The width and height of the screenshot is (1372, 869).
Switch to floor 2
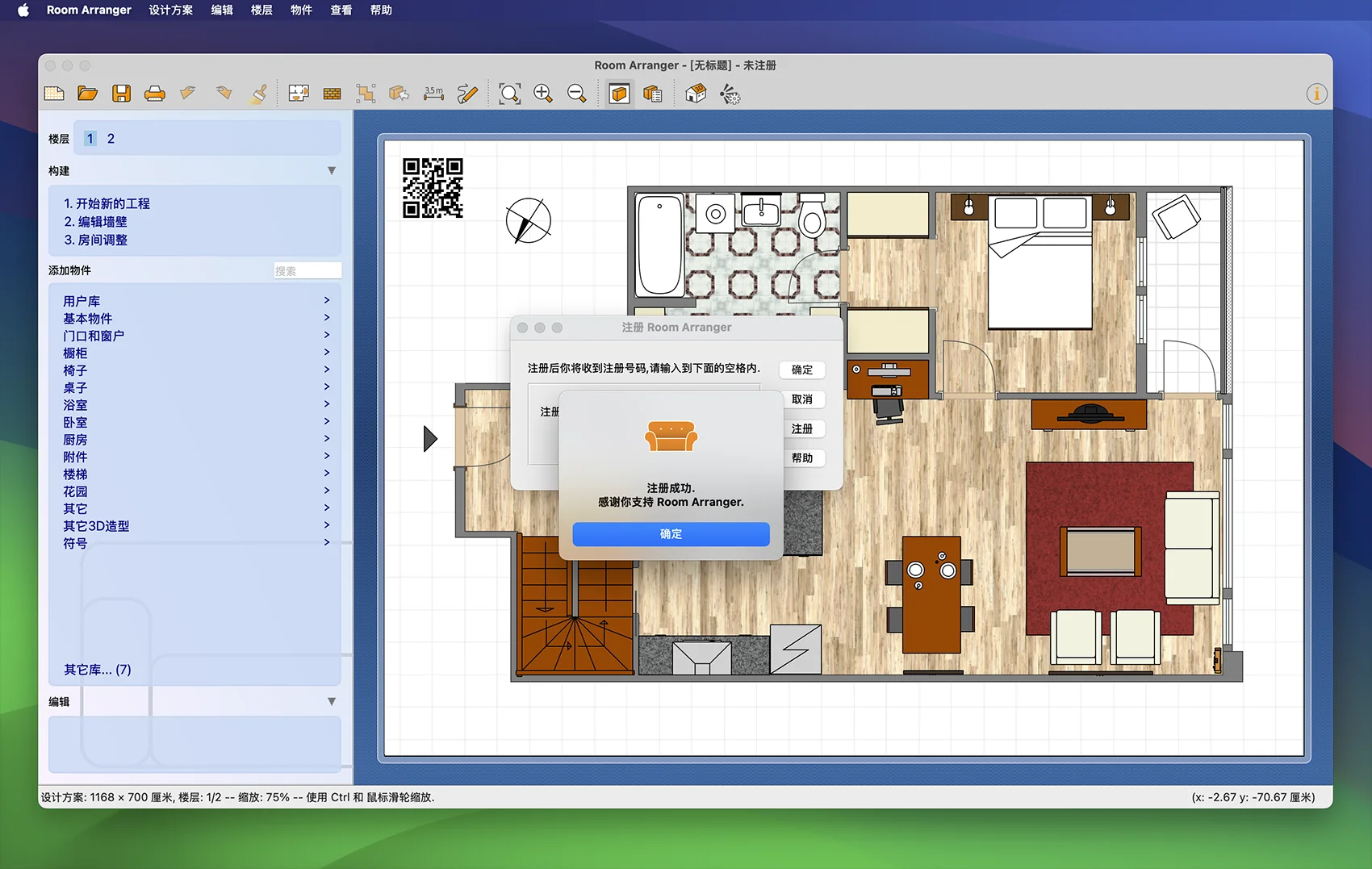(111, 139)
